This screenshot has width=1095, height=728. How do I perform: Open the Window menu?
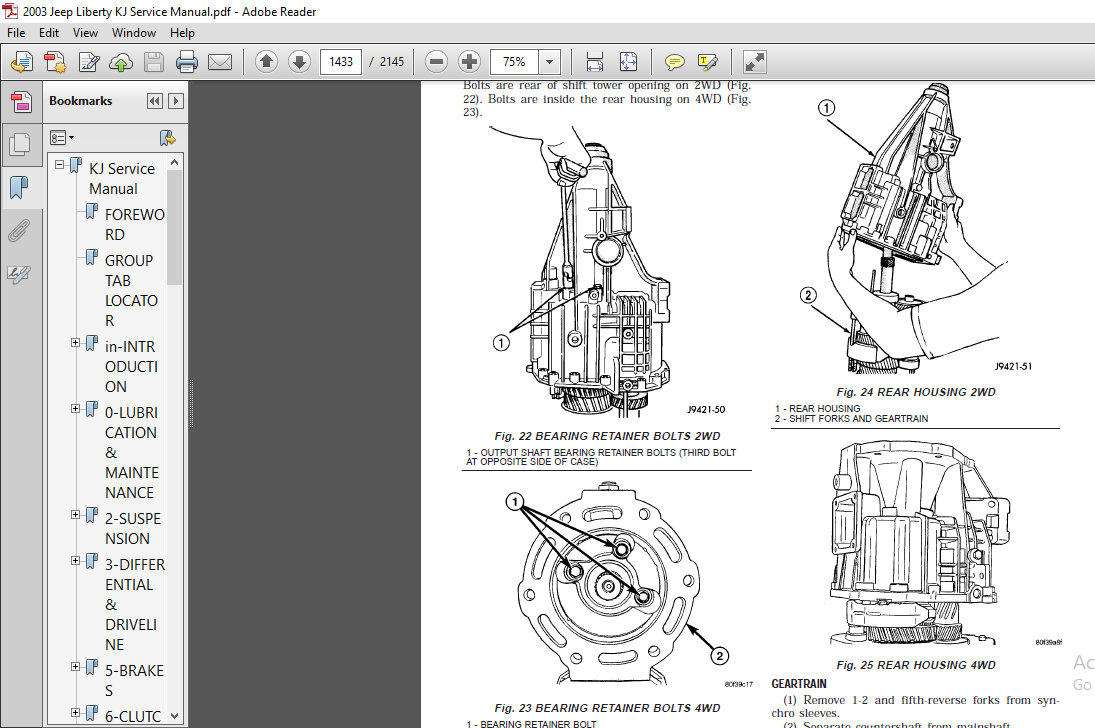tap(133, 33)
